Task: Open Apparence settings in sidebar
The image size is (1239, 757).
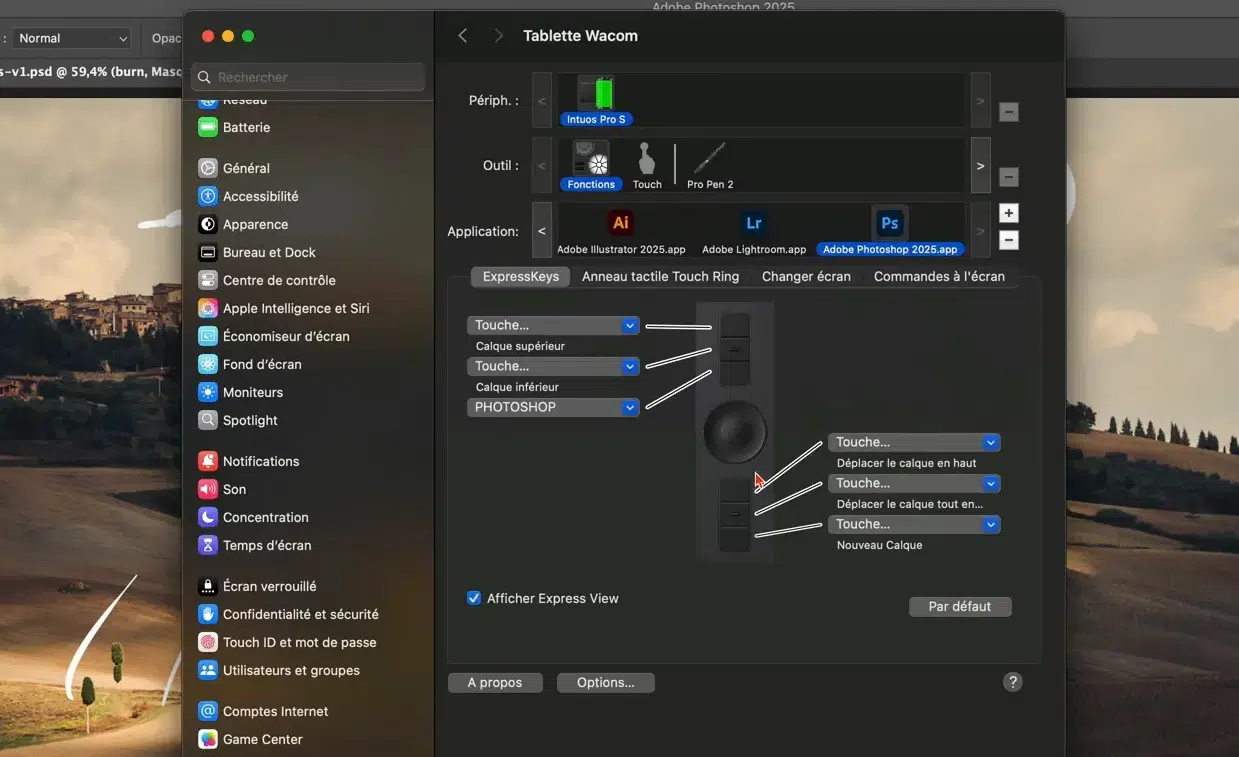Action: click(243, 224)
